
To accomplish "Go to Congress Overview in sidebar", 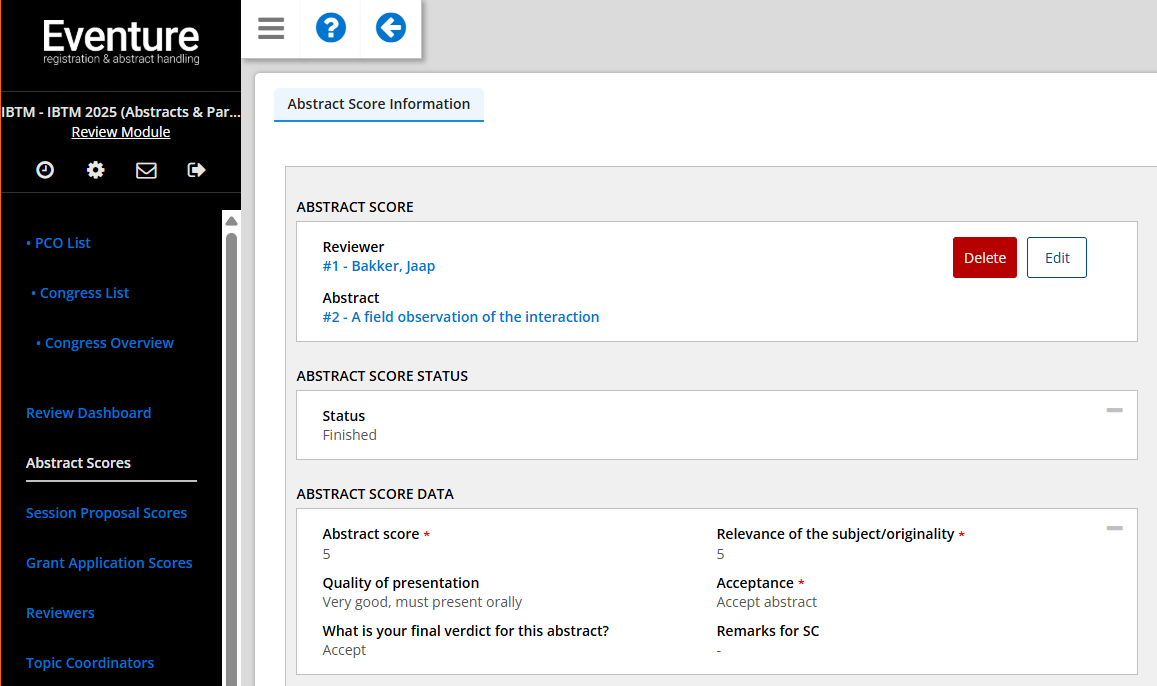I will pyautogui.click(x=109, y=343).
